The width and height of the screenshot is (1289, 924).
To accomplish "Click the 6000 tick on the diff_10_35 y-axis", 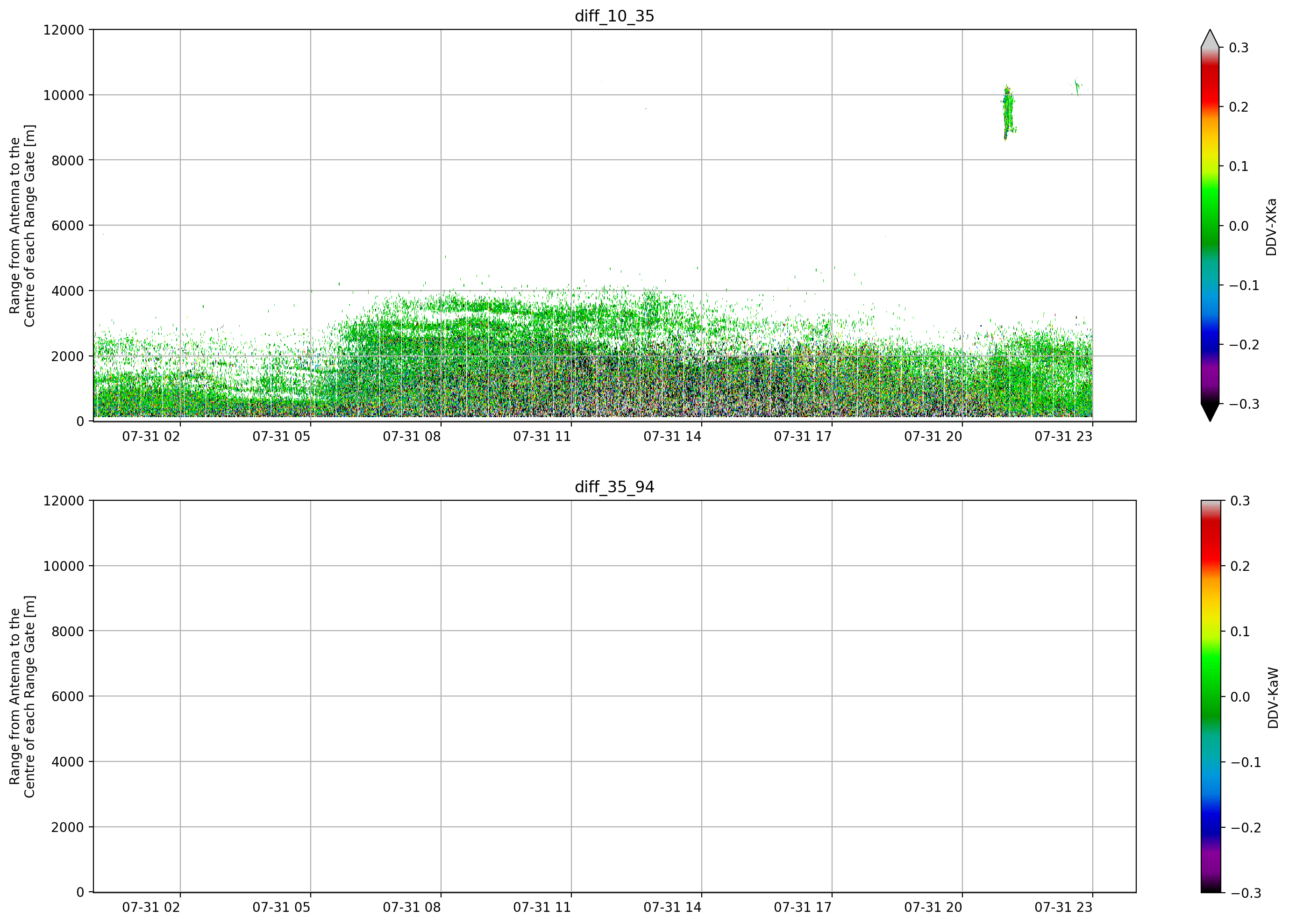I will 68,226.
